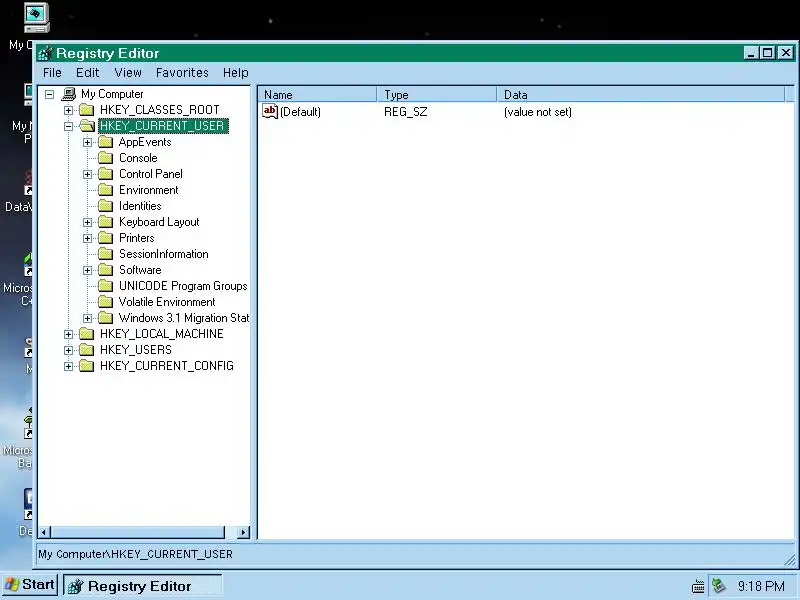Click the network tray icon near clock
The image size is (800, 600).
(x=719, y=585)
